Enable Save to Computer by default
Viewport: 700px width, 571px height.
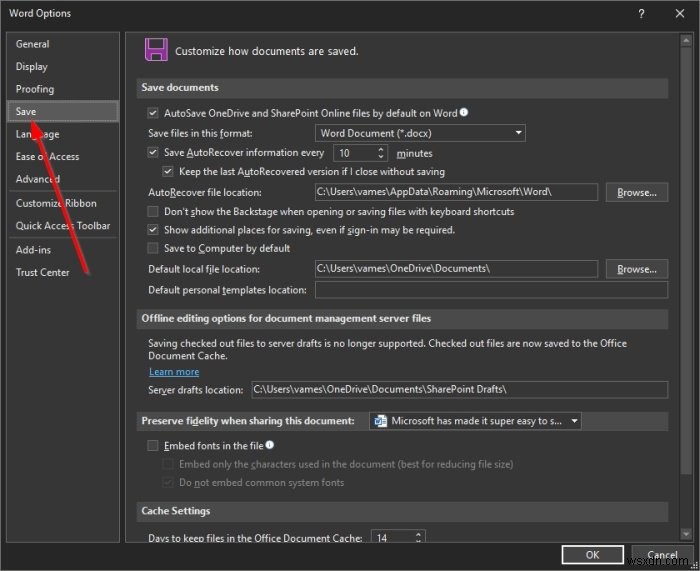click(153, 248)
